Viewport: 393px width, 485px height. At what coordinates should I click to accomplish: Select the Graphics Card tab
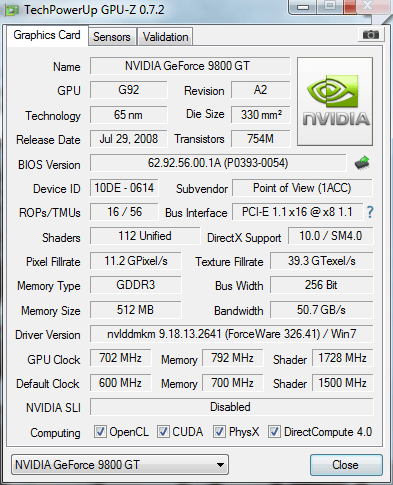pyautogui.click(x=47, y=35)
